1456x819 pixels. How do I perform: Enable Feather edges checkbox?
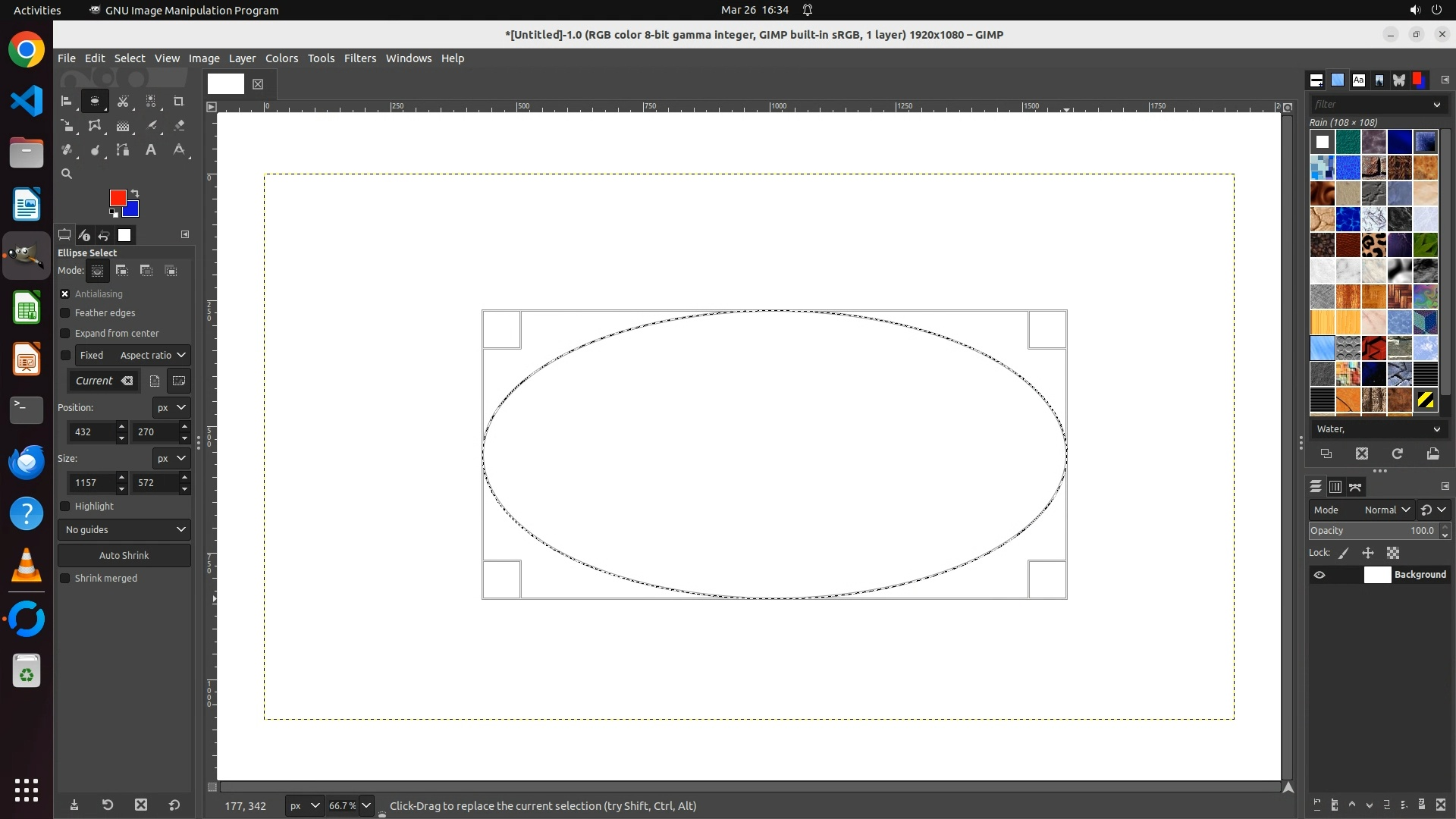pos(65,313)
